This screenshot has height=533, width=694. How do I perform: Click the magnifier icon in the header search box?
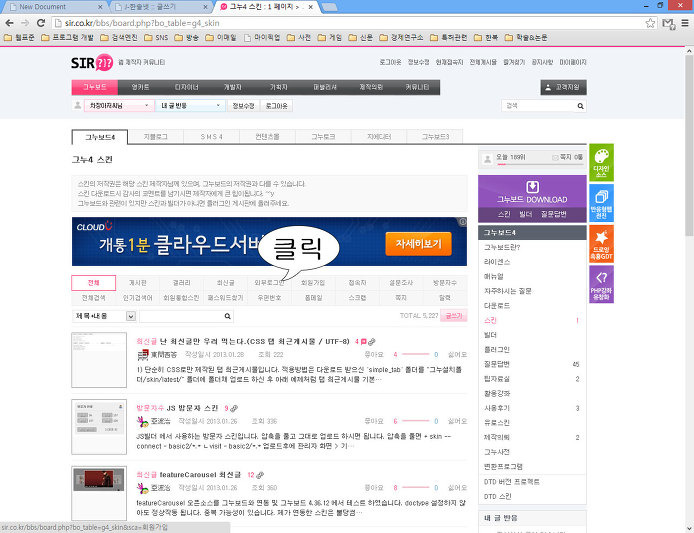point(580,106)
